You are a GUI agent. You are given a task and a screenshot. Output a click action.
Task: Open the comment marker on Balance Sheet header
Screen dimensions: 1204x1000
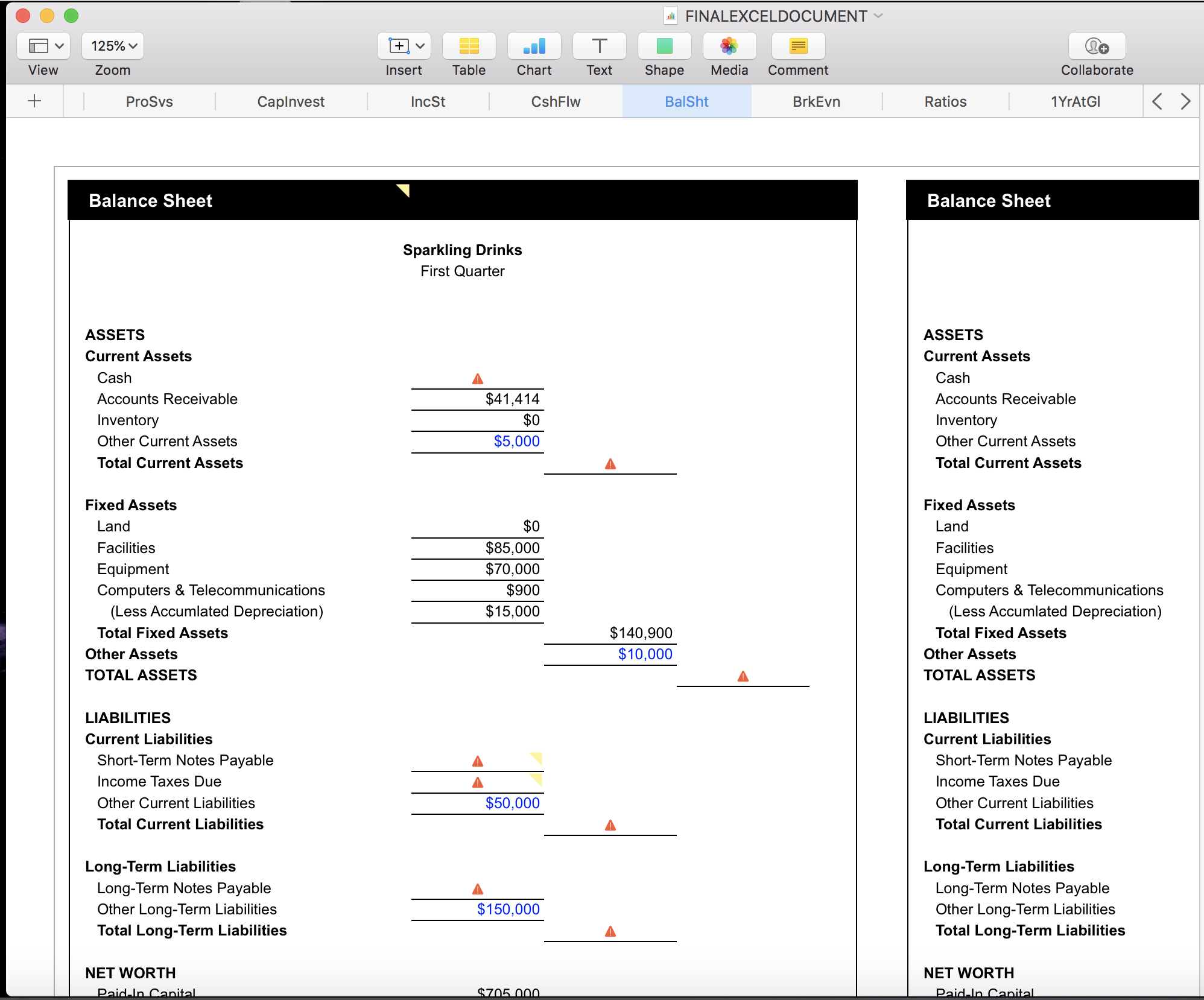click(404, 191)
